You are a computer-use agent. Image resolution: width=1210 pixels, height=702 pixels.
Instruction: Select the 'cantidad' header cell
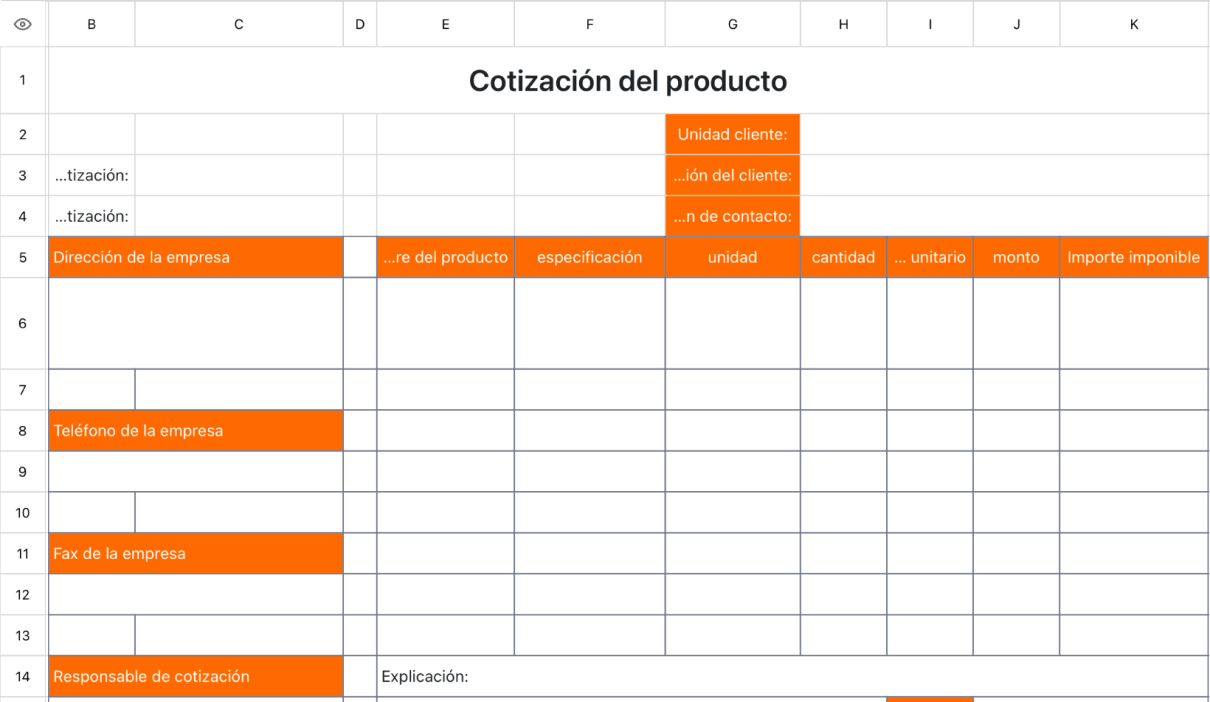click(x=844, y=257)
